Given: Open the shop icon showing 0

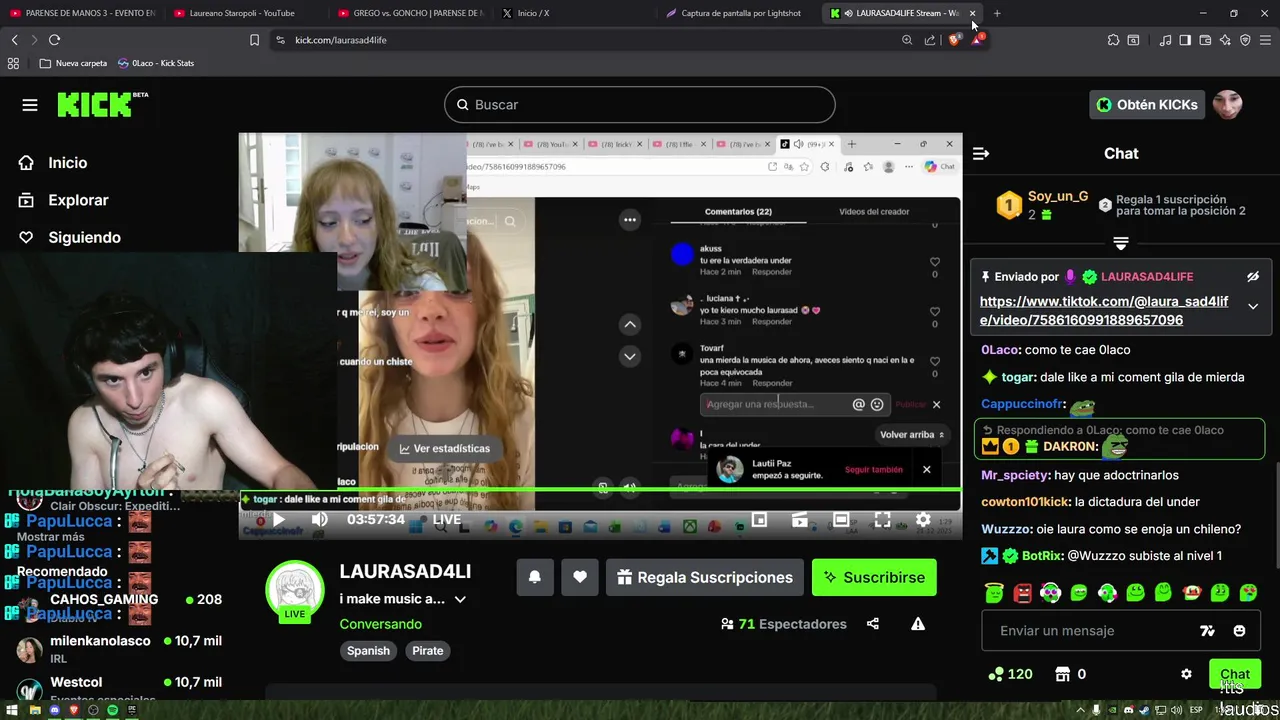Looking at the screenshot, I should coord(1071,674).
